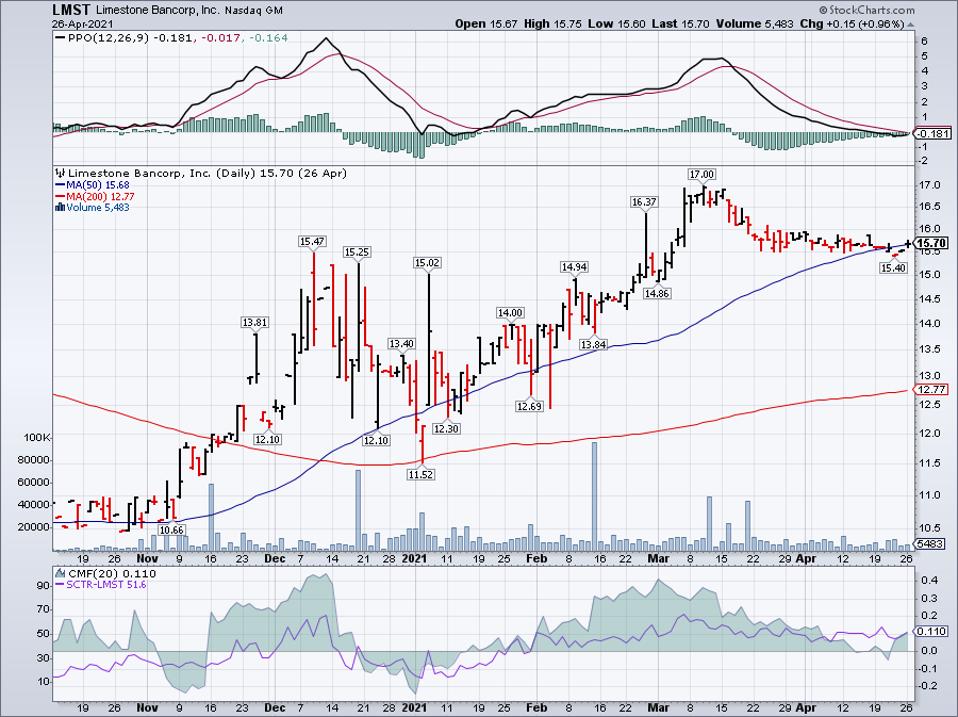Click the 15.70 last-price tag on the right axis
This screenshot has height=717, width=958.
pos(933,243)
